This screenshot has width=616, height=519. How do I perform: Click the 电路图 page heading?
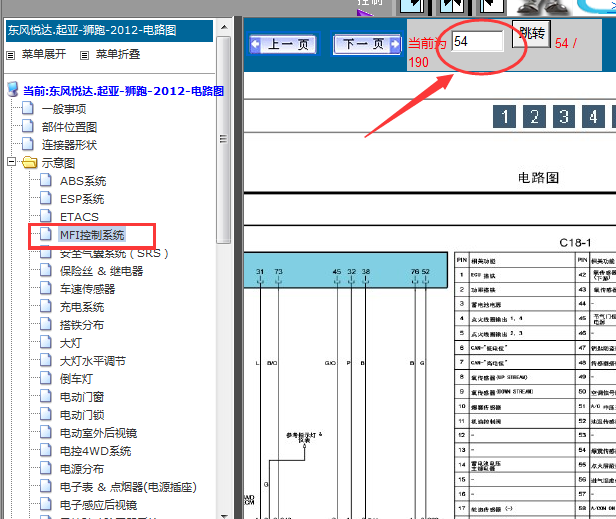coord(538,178)
